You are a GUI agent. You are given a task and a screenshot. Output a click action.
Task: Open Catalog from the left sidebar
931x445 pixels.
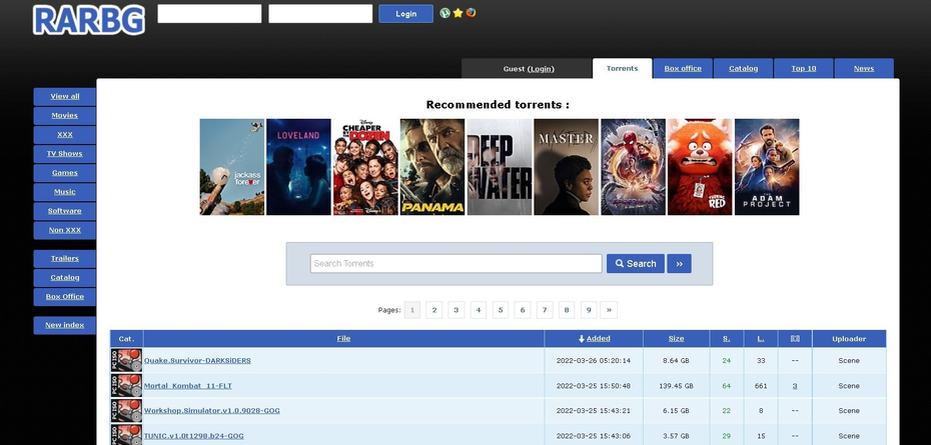coord(65,277)
